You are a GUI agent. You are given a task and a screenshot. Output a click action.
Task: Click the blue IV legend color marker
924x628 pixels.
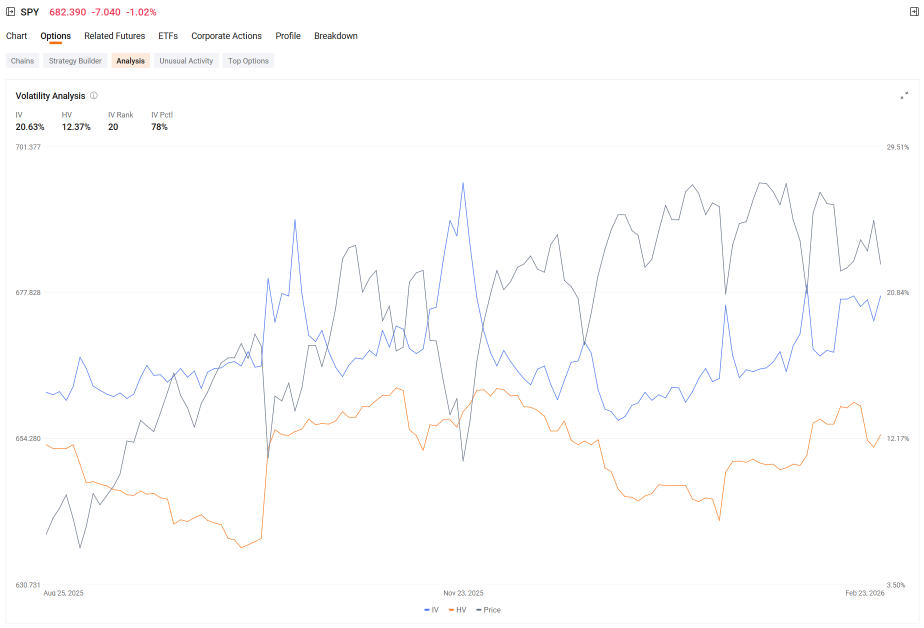(x=427, y=610)
